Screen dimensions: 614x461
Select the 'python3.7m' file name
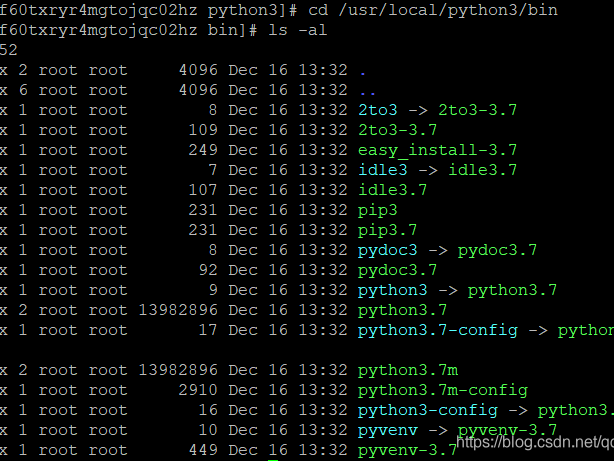pyautogui.click(x=408, y=371)
